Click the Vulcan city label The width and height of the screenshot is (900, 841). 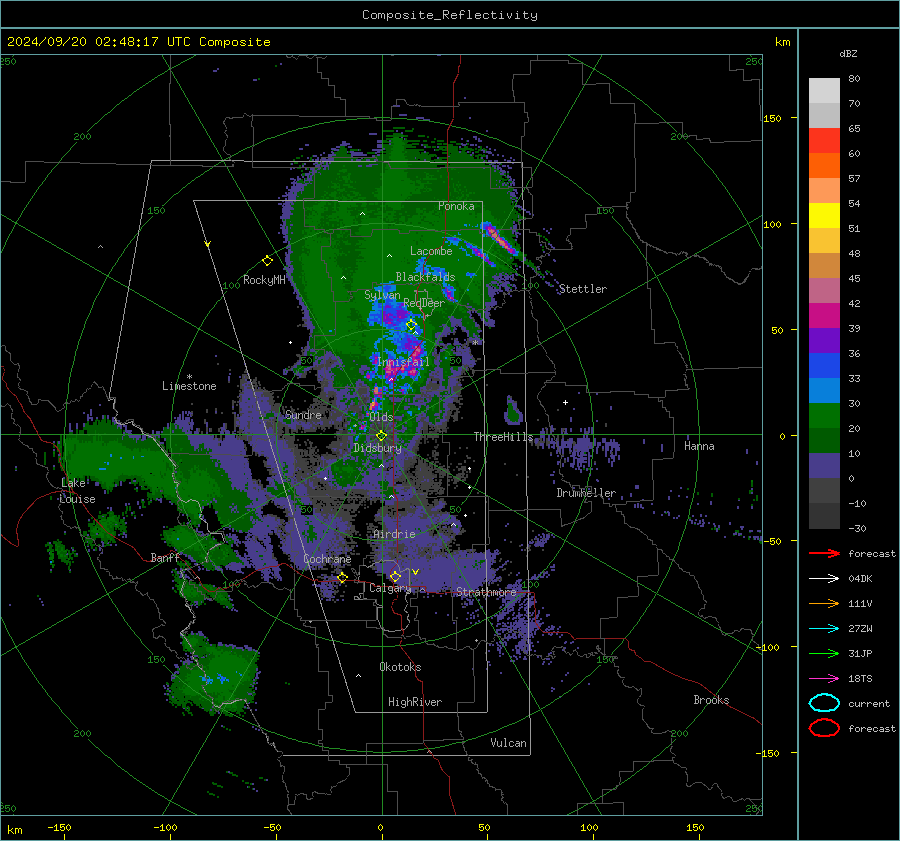coord(508,743)
